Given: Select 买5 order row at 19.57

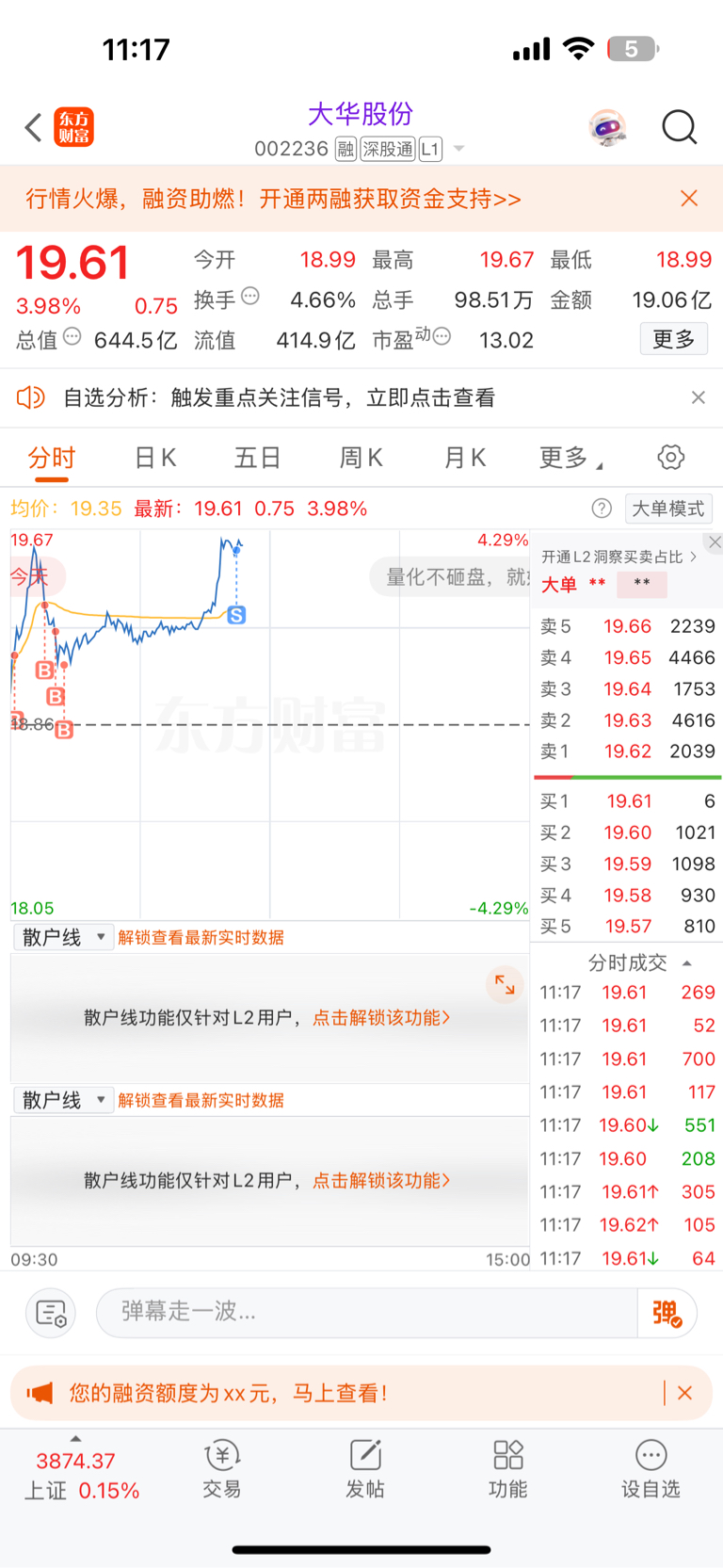Looking at the screenshot, I should [x=628, y=926].
